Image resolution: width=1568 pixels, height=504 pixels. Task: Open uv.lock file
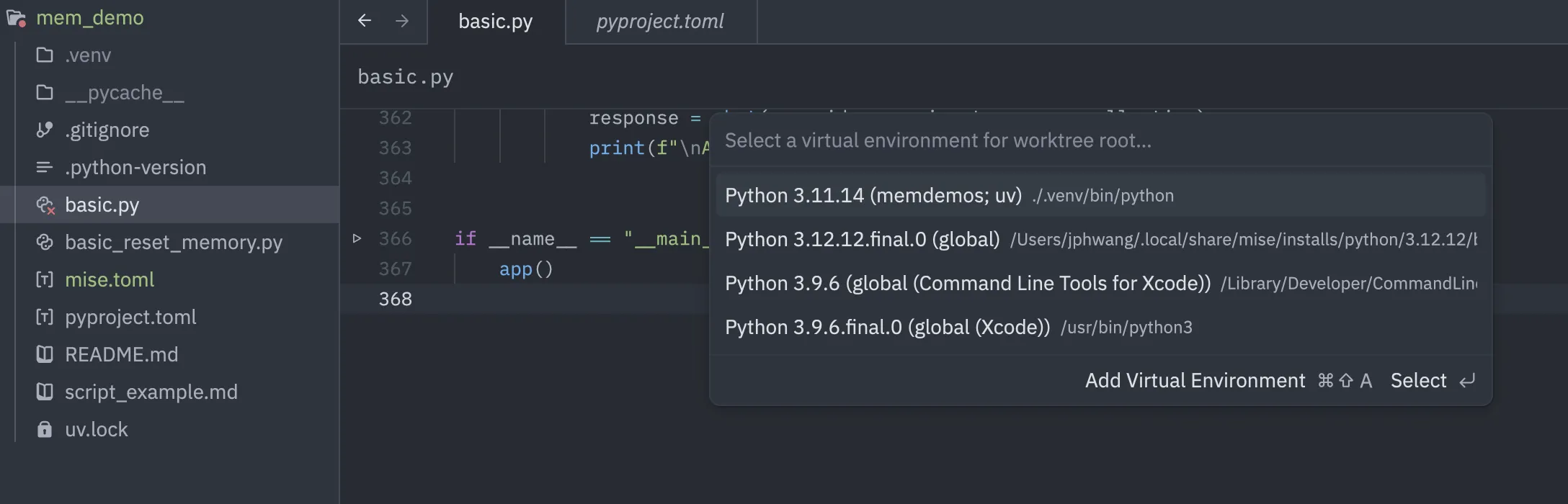(170, 429)
